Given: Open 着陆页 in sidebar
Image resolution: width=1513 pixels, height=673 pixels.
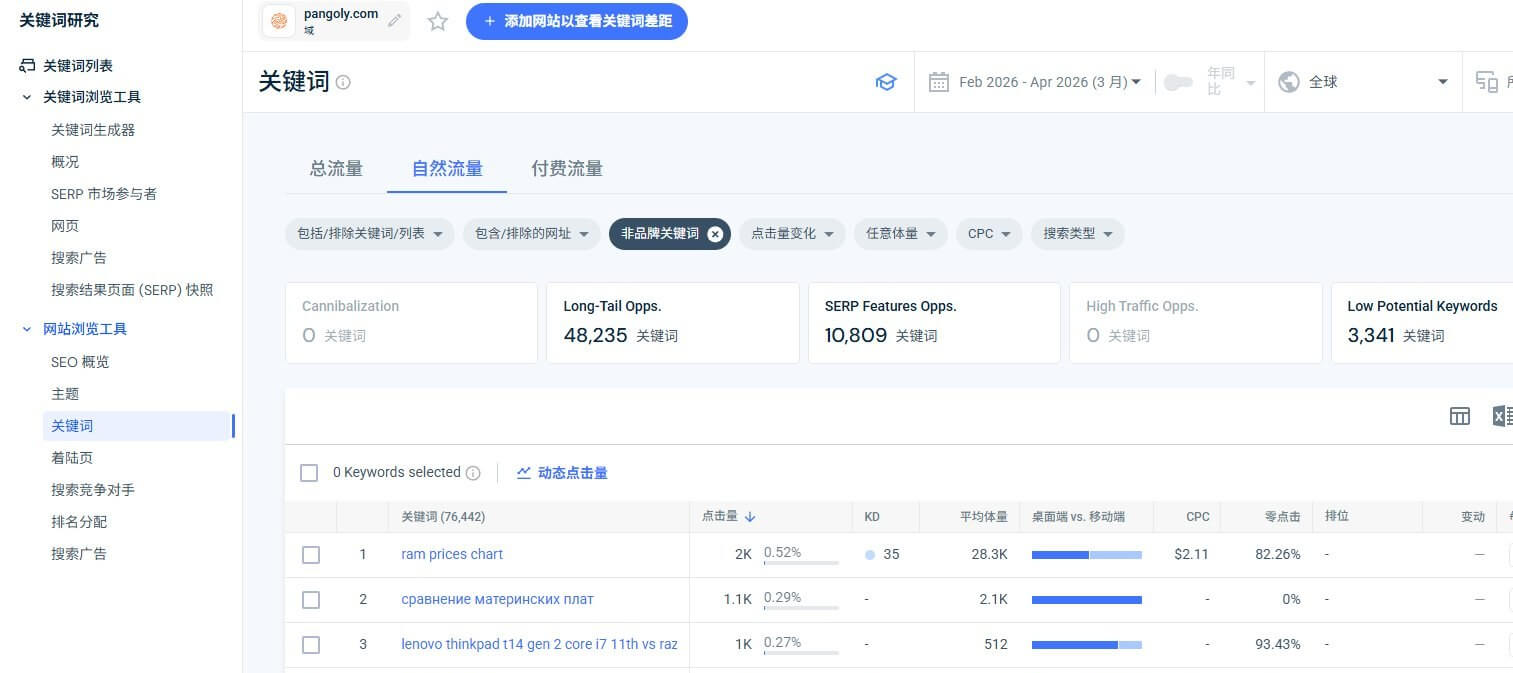Looking at the screenshot, I should pyautogui.click(x=72, y=458).
